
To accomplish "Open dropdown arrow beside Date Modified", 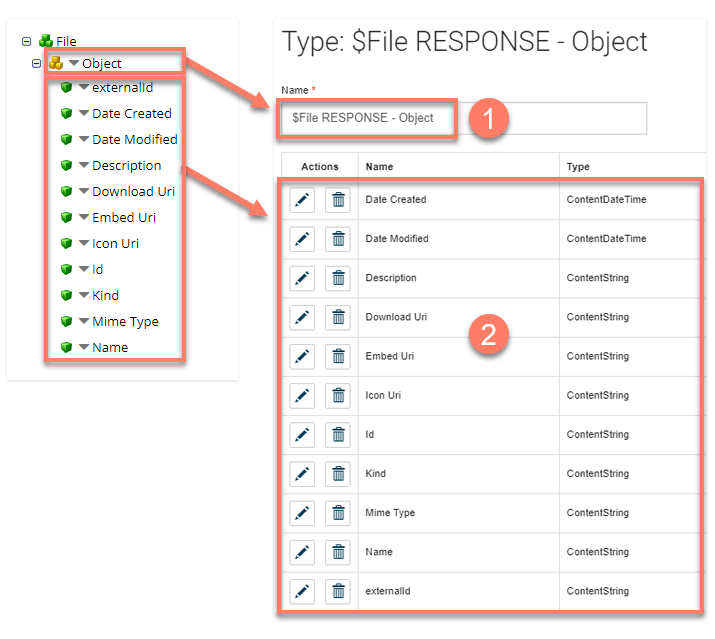I will (x=84, y=139).
